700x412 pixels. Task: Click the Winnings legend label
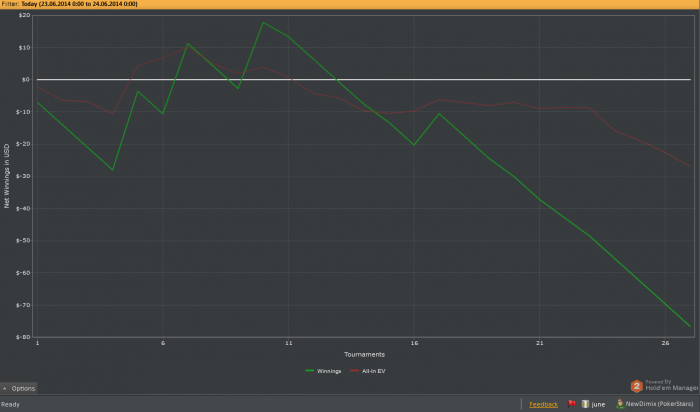329,371
